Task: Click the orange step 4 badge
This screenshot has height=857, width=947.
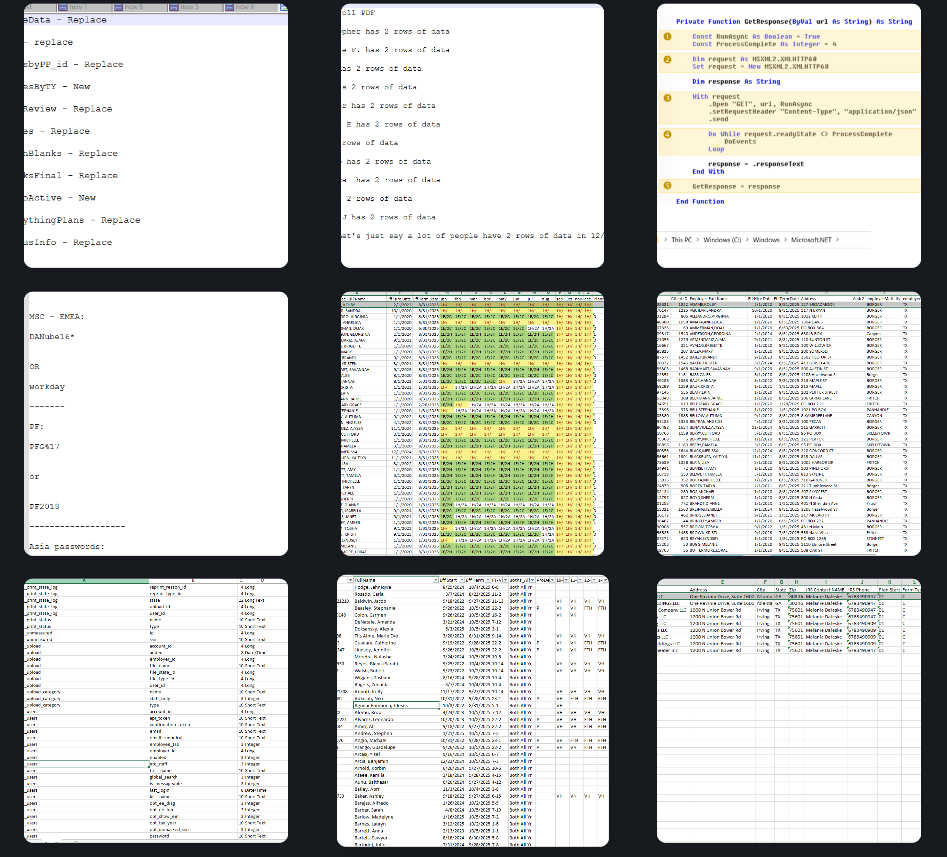Action: point(667,132)
